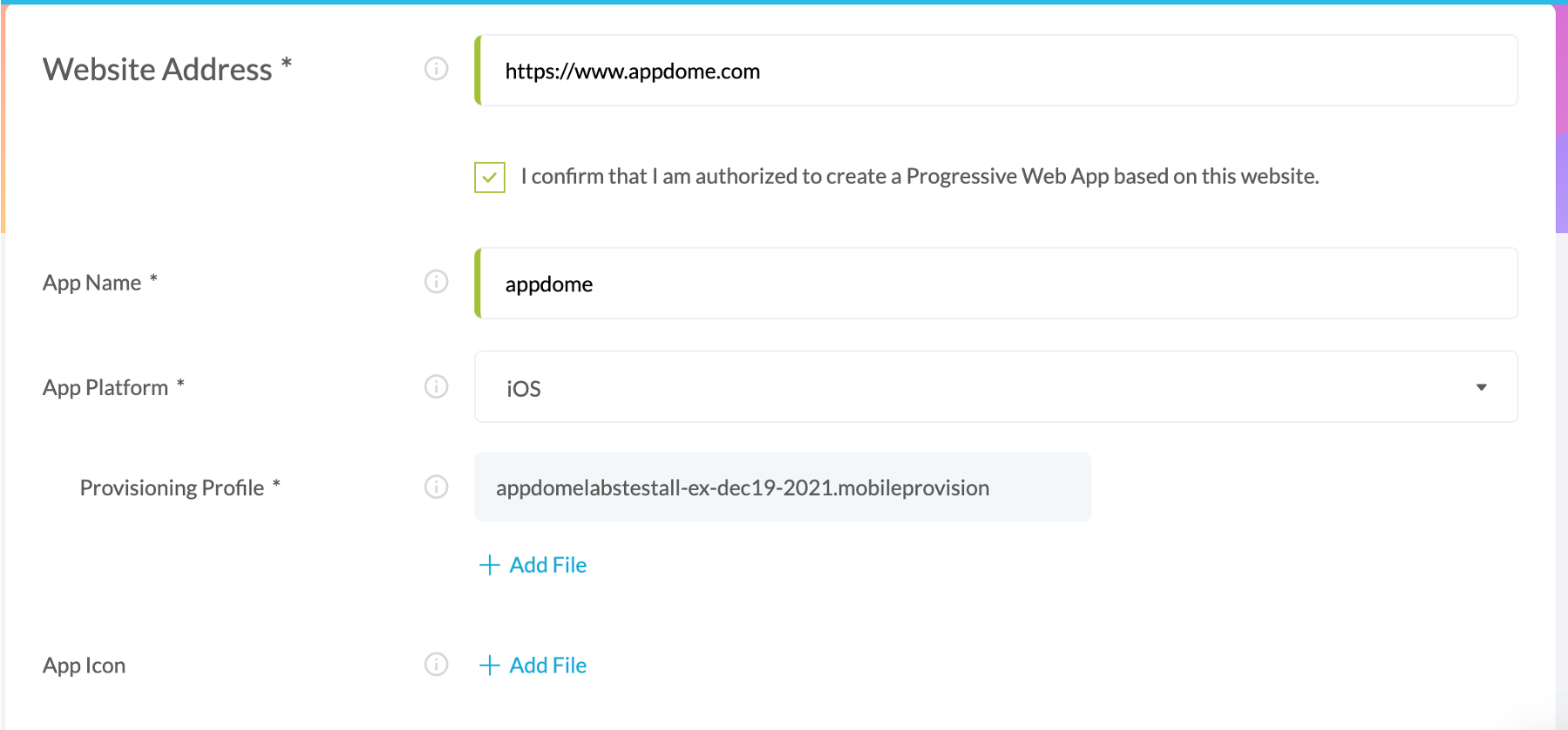The height and width of the screenshot is (730, 1568).
Task: Click the App Name label
Action: pos(92,282)
